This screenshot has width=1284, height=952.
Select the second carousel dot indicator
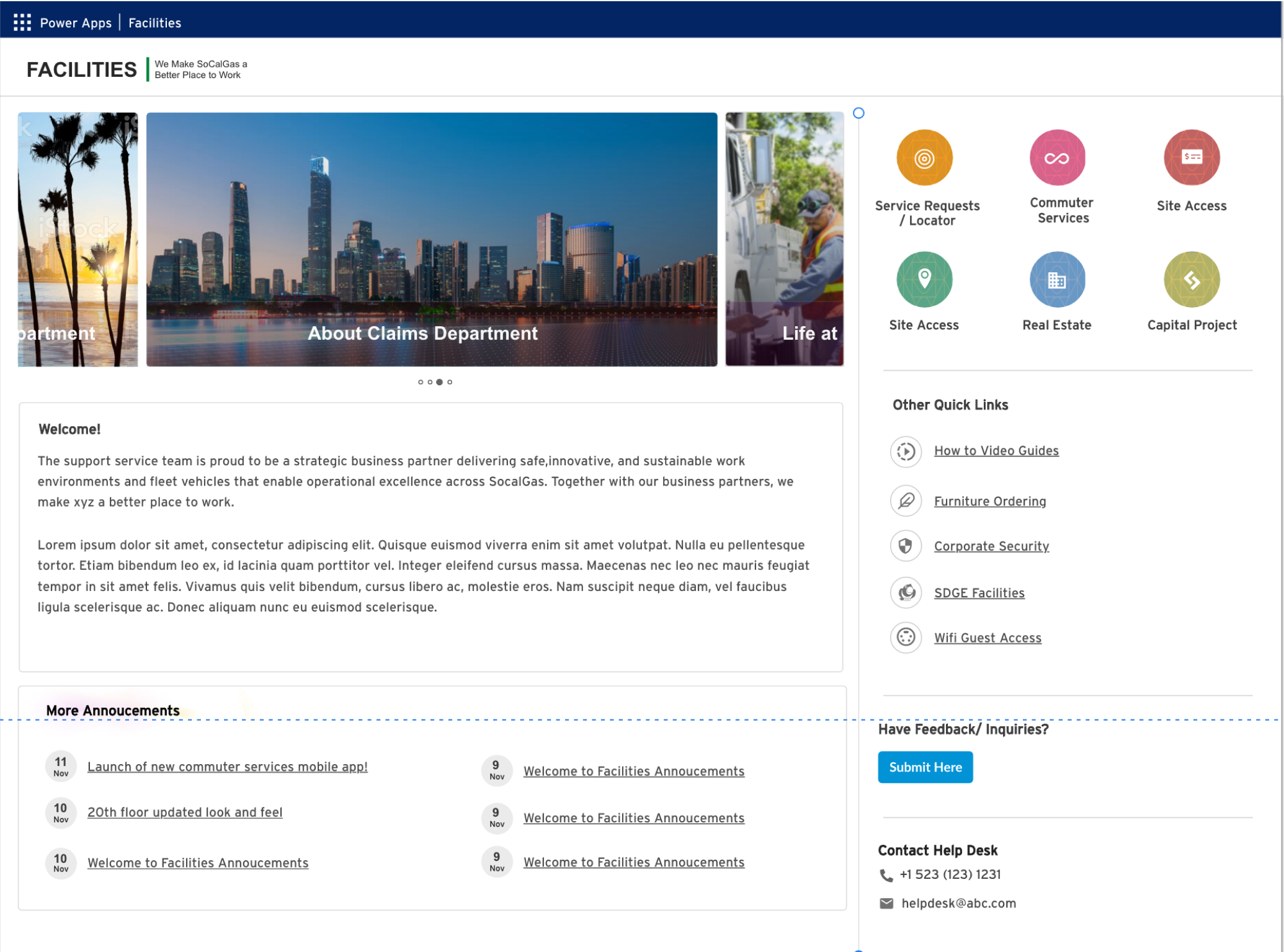click(430, 382)
